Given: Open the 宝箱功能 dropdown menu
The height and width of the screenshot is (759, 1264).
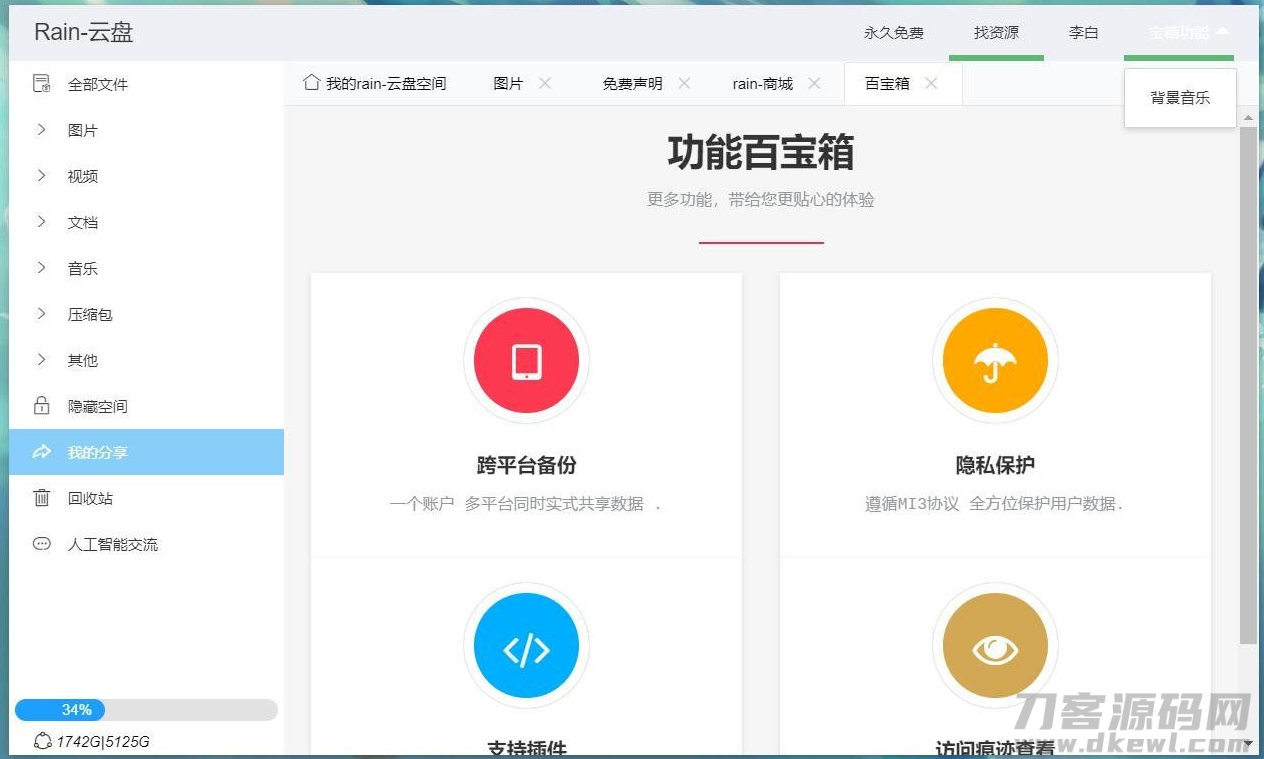Looking at the screenshot, I should (1178, 31).
